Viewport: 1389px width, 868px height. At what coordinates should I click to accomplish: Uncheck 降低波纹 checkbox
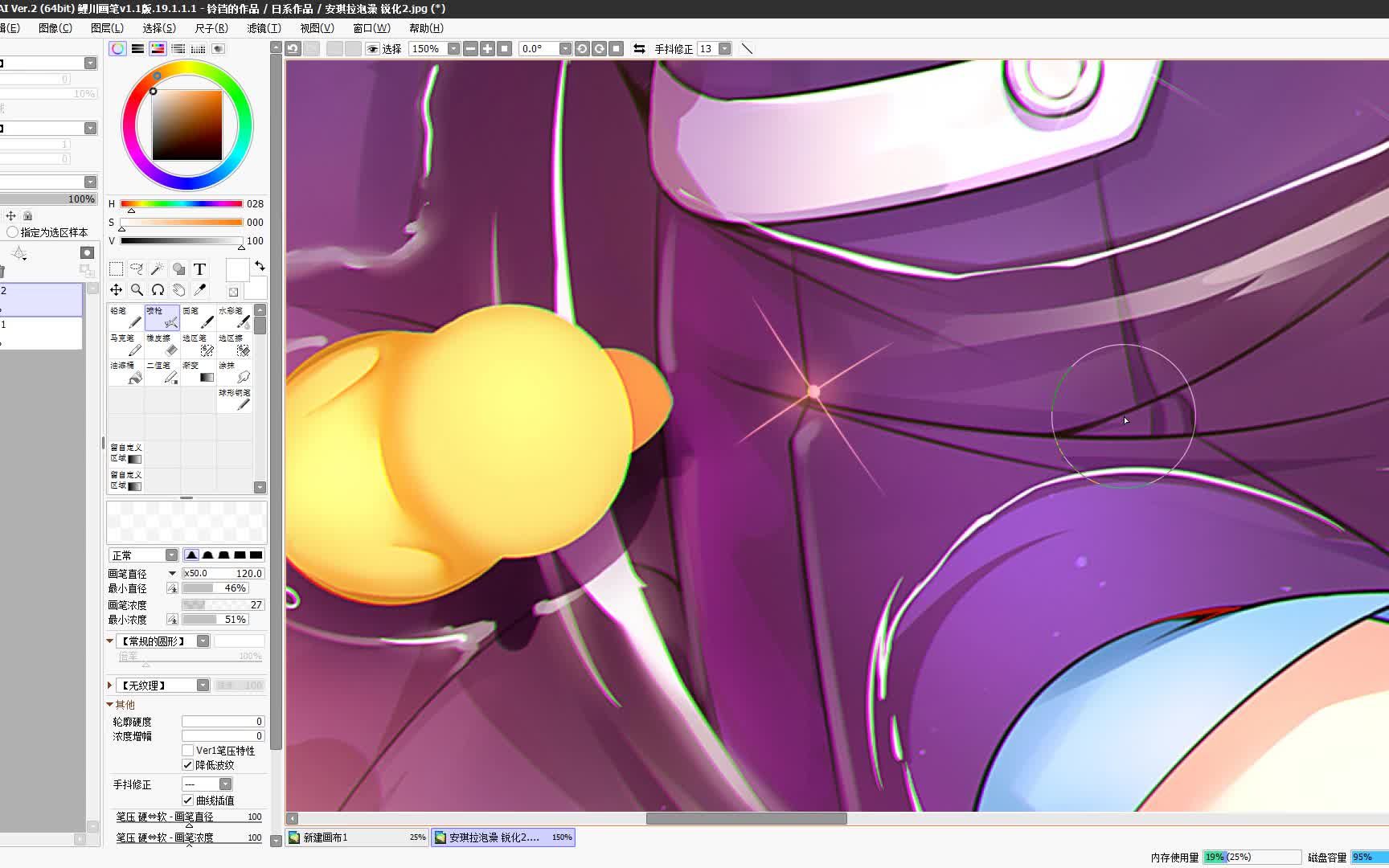[x=188, y=764]
